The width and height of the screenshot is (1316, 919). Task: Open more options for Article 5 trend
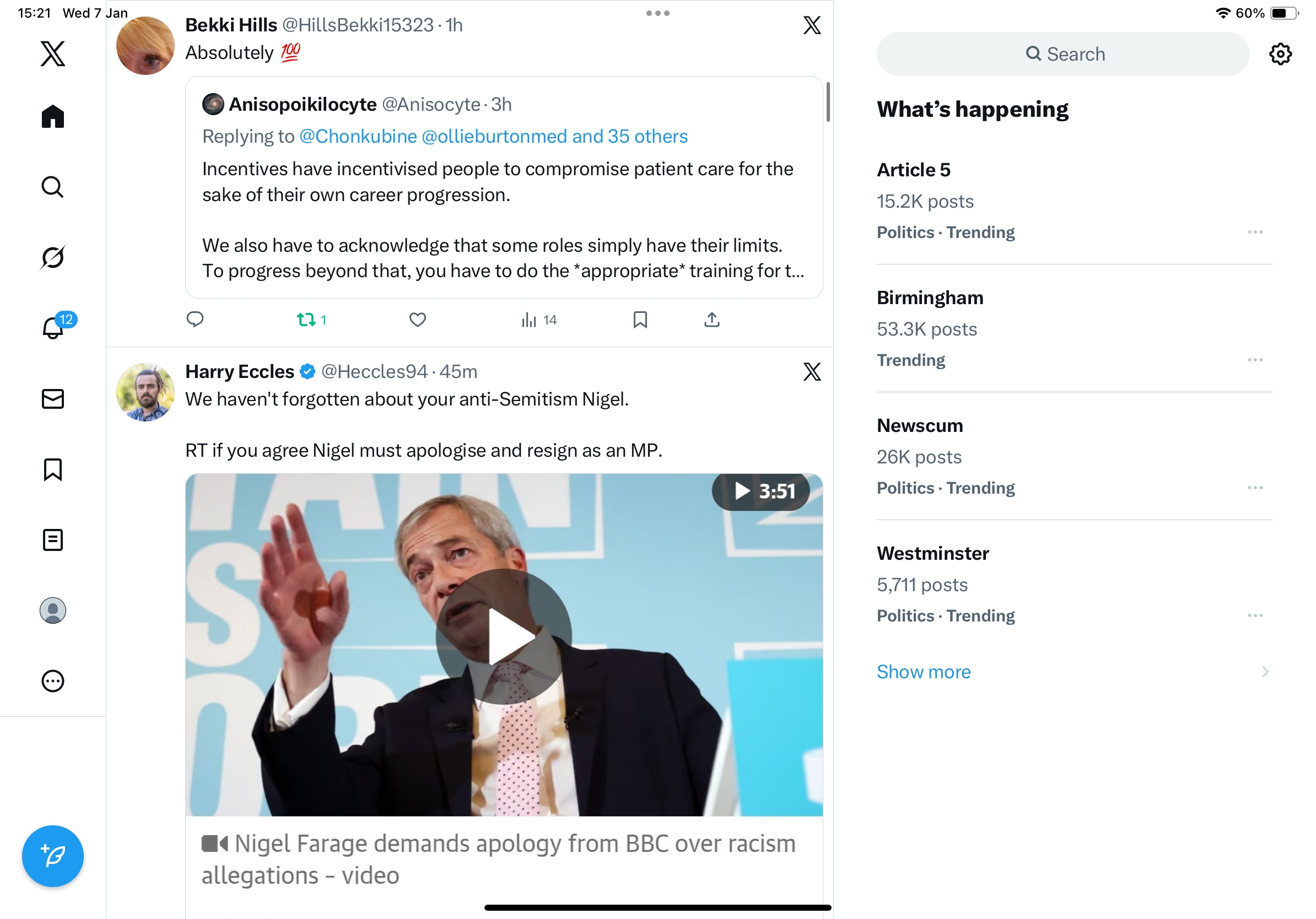pos(1254,232)
